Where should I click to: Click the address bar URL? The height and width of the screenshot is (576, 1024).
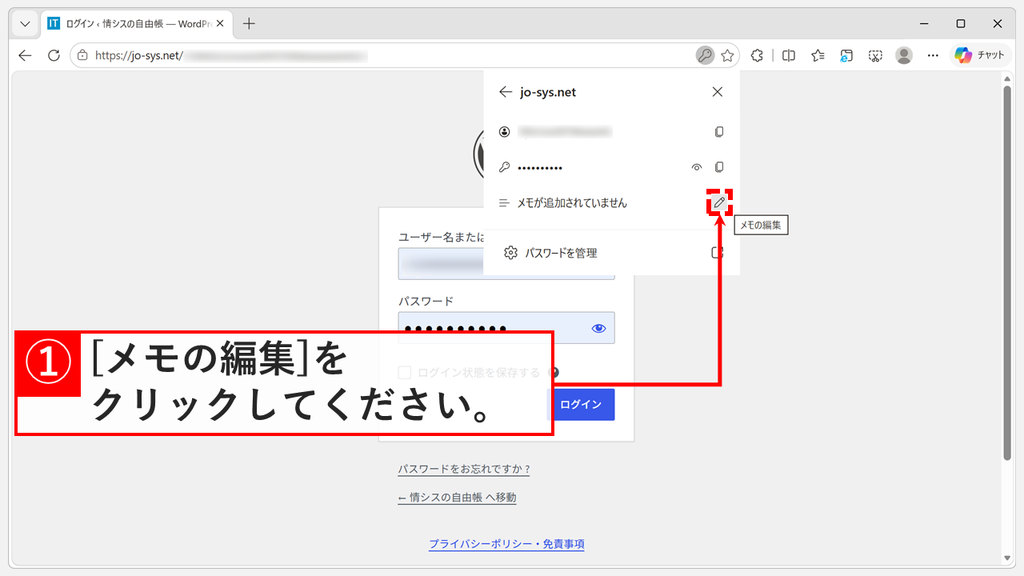(x=139, y=56)
